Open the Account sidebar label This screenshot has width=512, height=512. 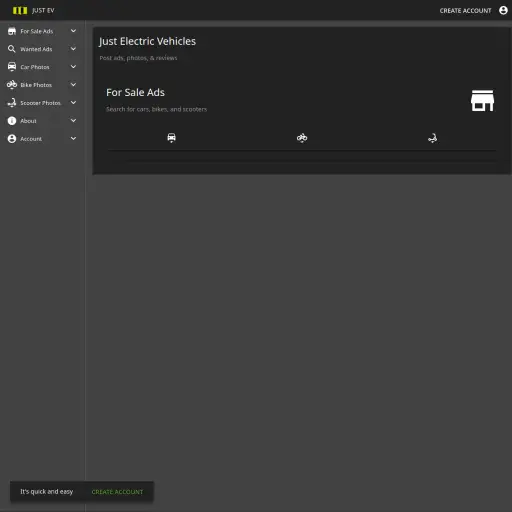(x=31, y=139)
